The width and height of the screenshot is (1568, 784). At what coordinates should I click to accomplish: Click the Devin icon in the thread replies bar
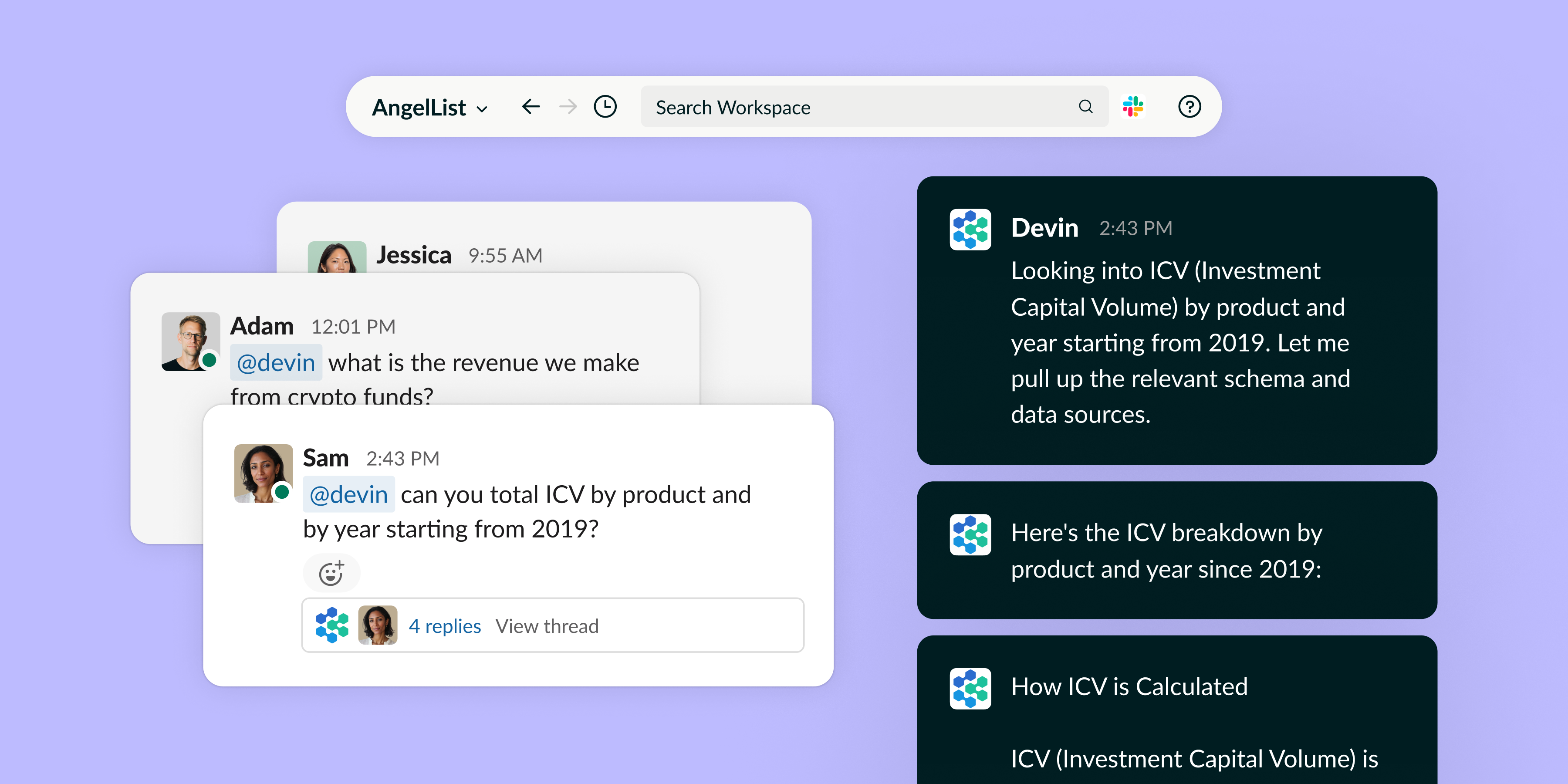pos(332,625)
